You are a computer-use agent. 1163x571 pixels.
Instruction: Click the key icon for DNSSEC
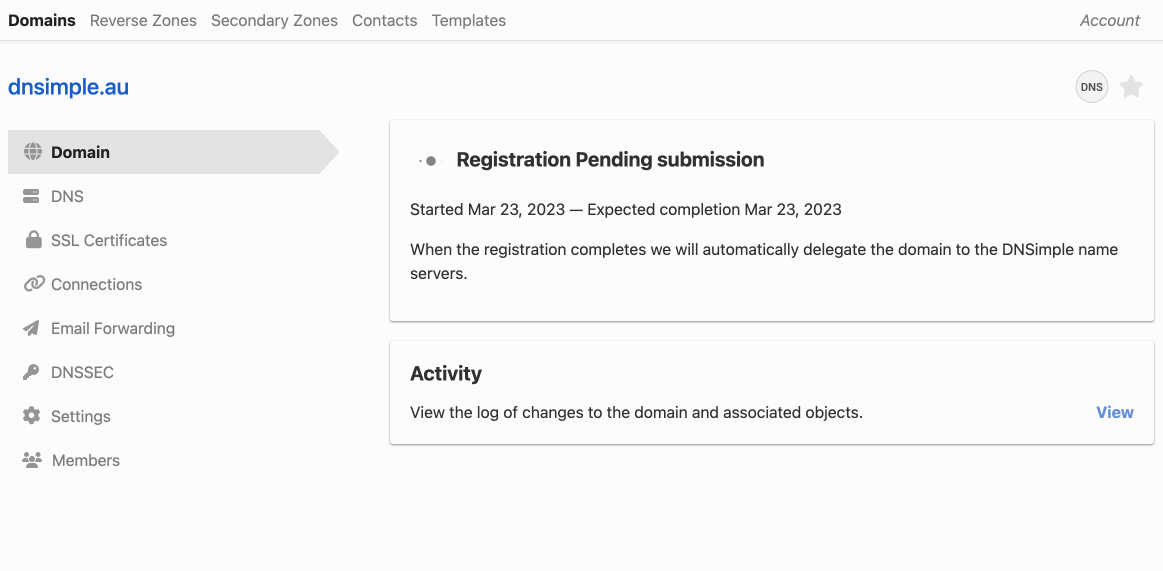32,372
